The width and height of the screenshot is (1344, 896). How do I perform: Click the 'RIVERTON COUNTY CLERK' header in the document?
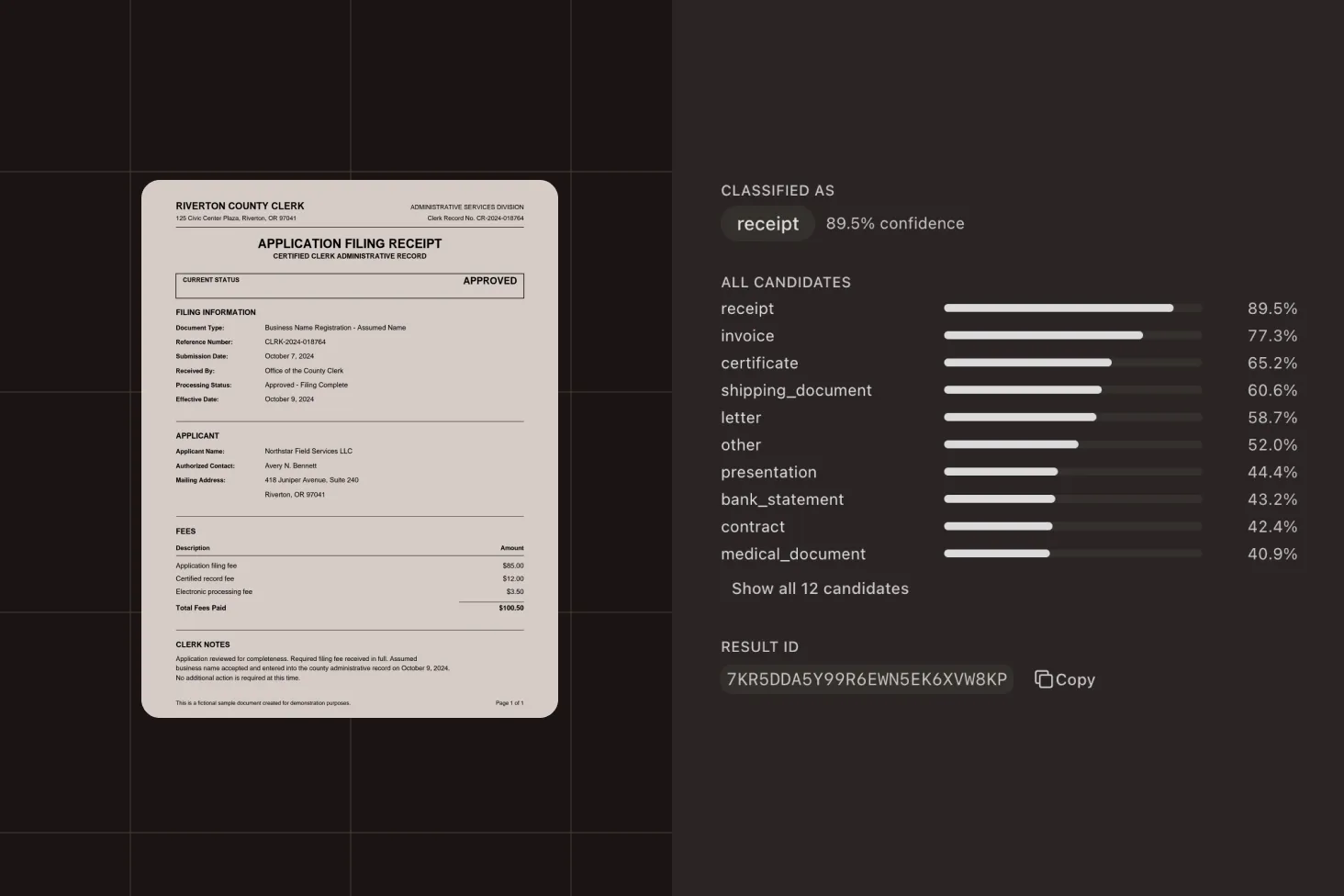(x=240, y=206)
